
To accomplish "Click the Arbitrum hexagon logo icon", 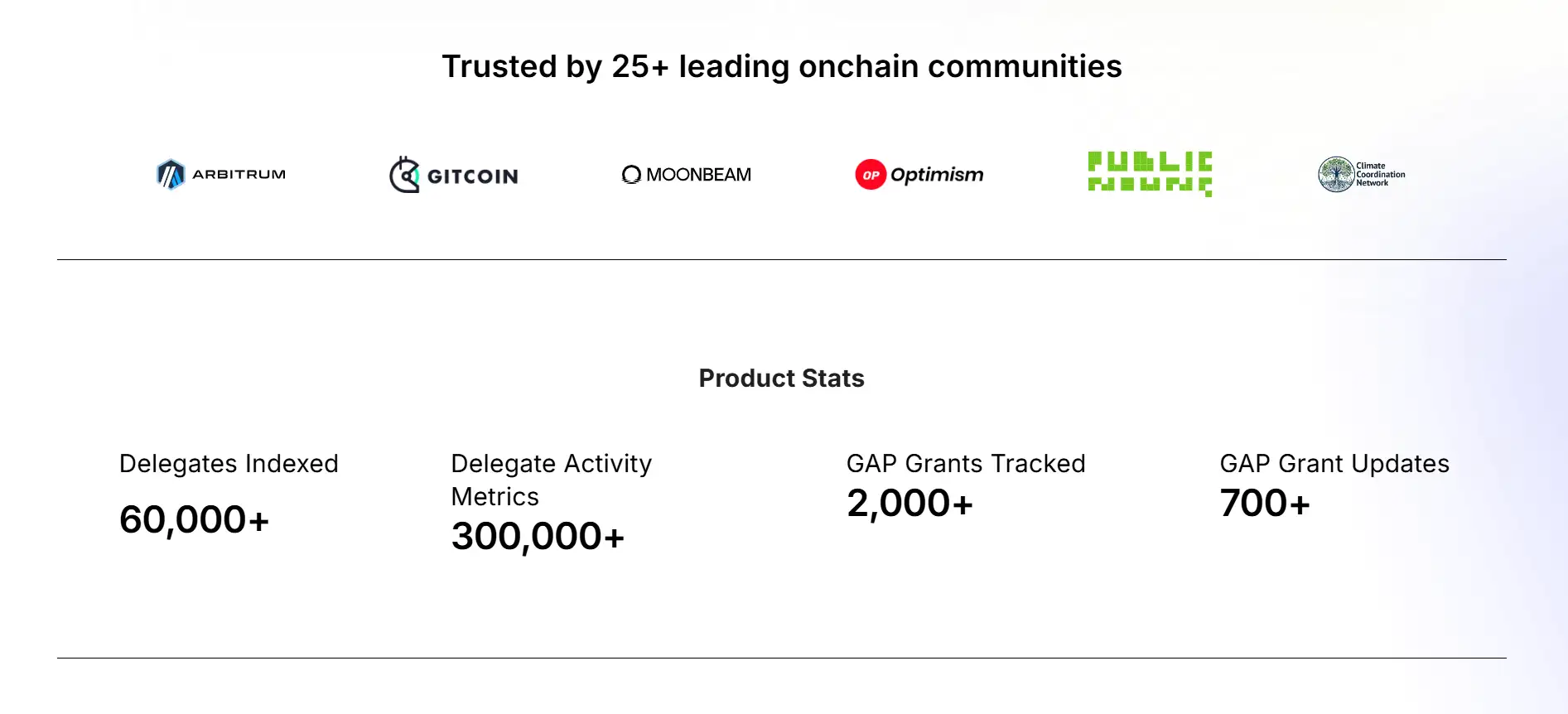I will click(x=171, y=175).
